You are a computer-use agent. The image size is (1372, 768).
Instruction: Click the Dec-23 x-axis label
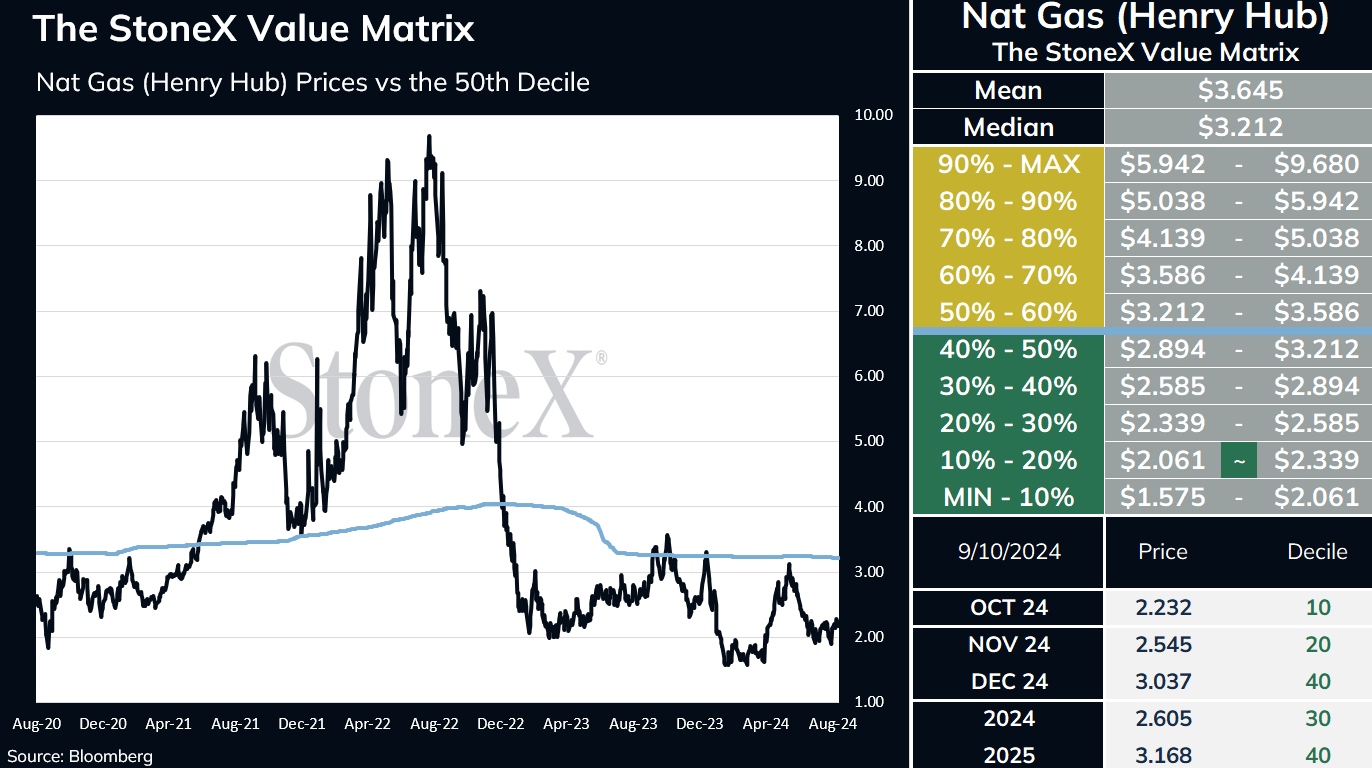point(700,722)
